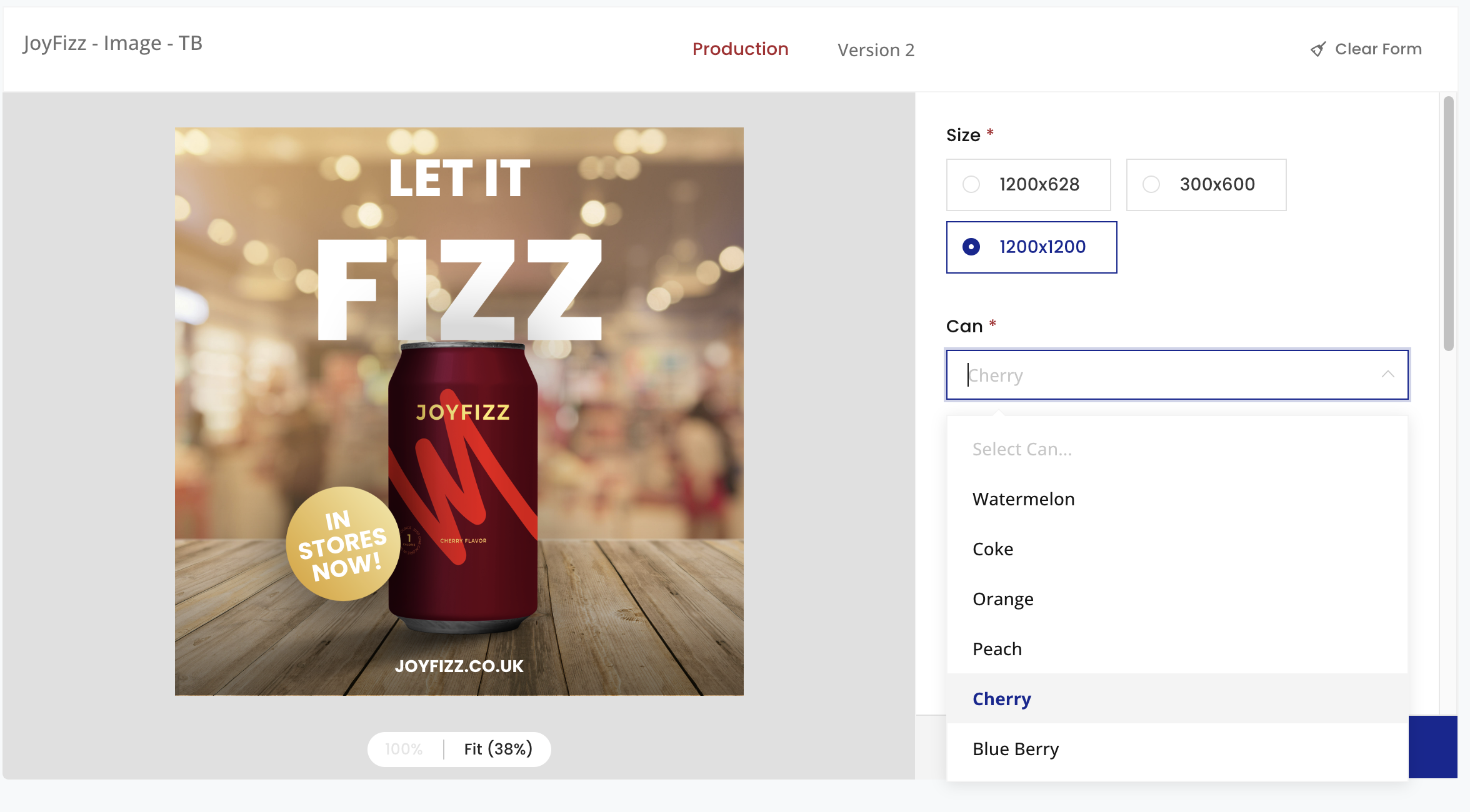
Task: Set preview zoom to Fit (38%)
Action: click(497, 749)
